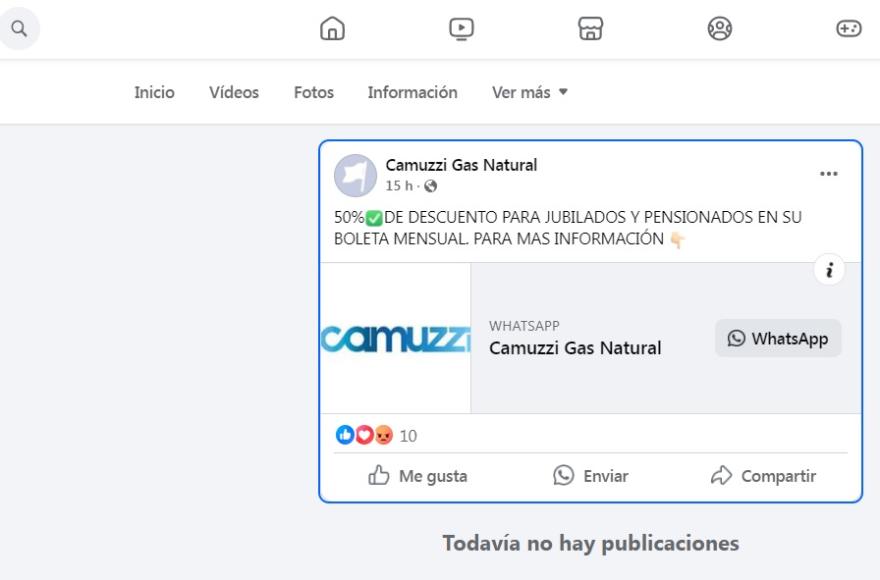Share the post with Compartir
This screenshot has width=880, height=580.
[x=763, y=476]
